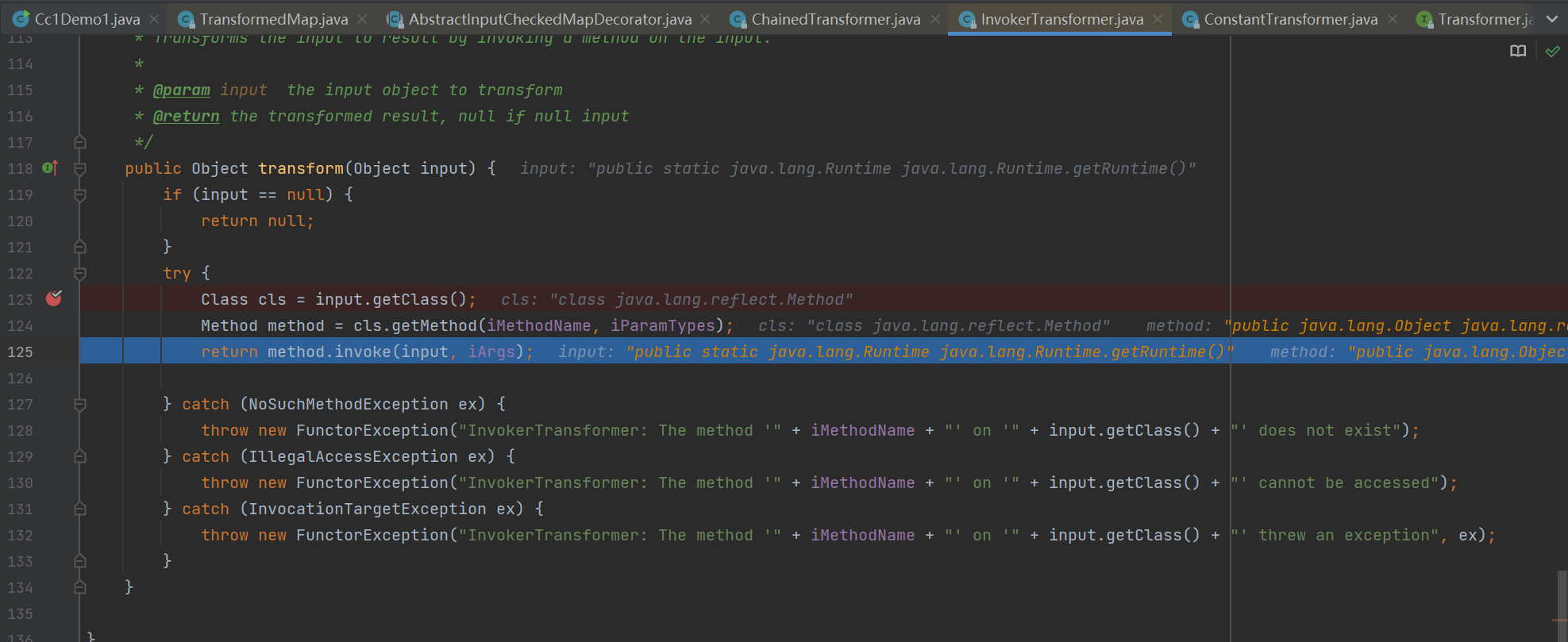Show hidden tabs with the chevron dropdown
The width and height of the screenshot is (1568, 642).
coord(1551,19)
